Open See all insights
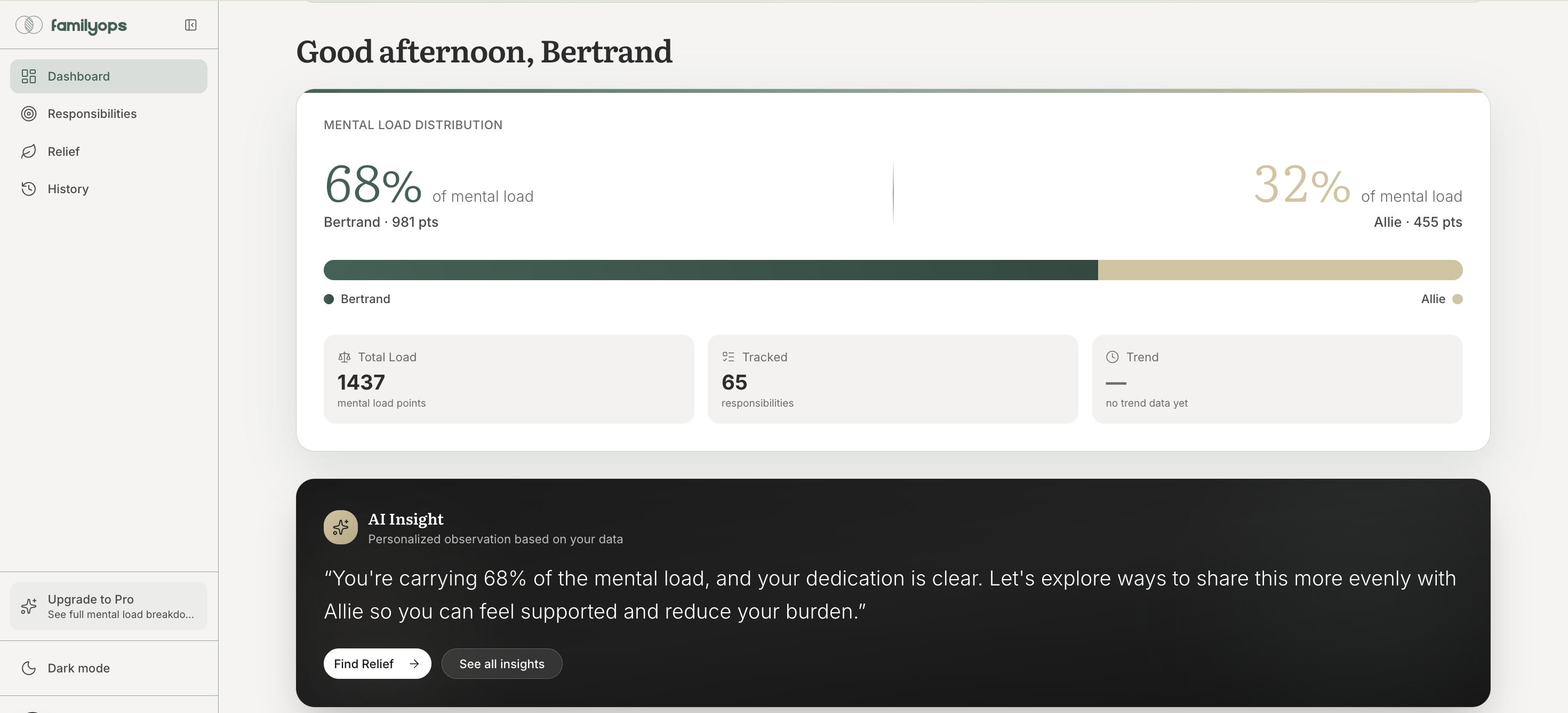 pyautogui.click(x=501, y=664)
